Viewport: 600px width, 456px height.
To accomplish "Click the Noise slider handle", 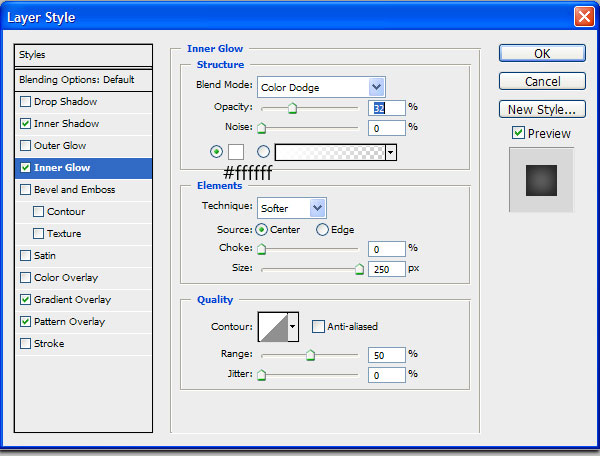I will coord(261,128).
